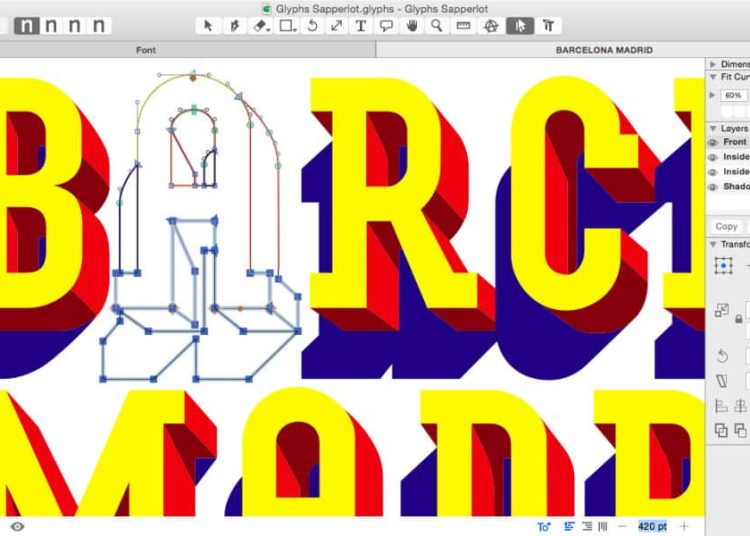
Task: Choose the Rotate tool
Action: (x=312, y=26)
